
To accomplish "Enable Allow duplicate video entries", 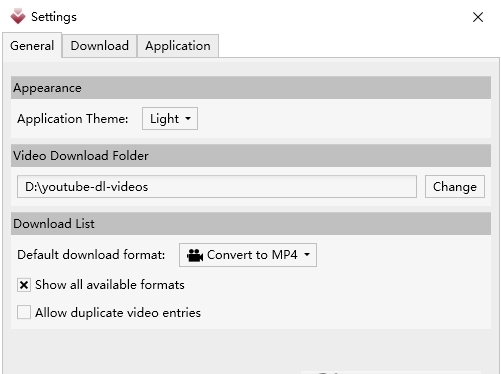I will (x=24, y=313).
